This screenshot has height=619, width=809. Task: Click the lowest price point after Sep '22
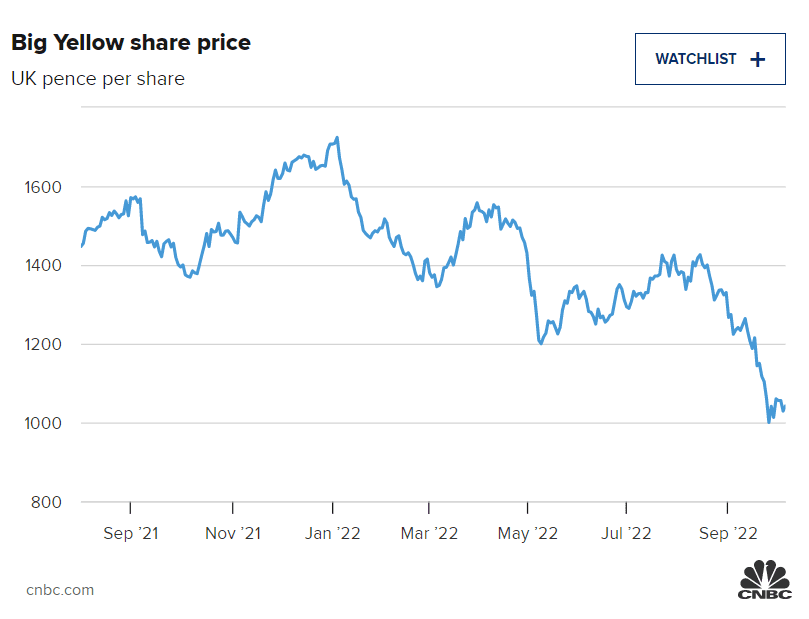[x=769, y=422]
